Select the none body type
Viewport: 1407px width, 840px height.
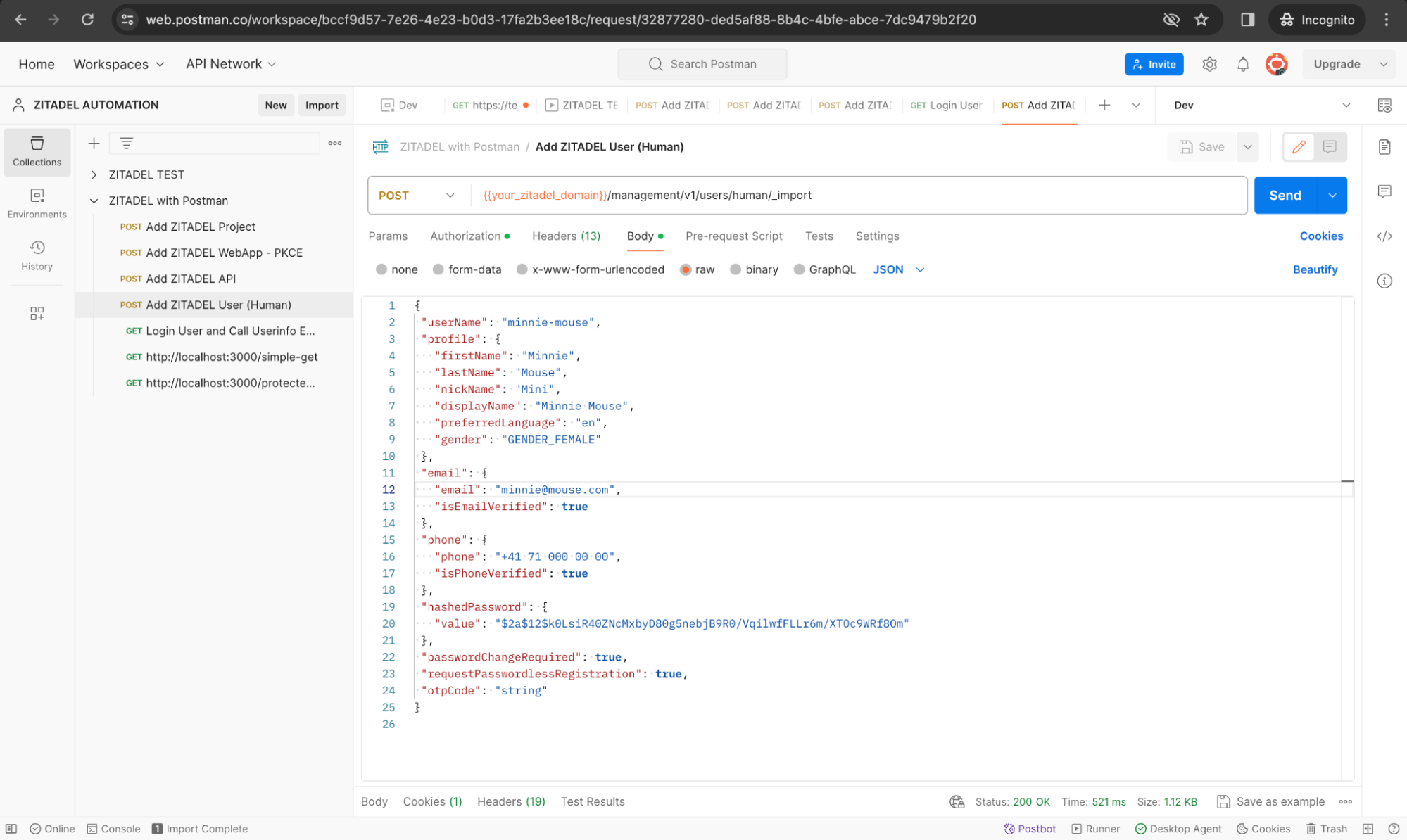(x=396, y=269)
